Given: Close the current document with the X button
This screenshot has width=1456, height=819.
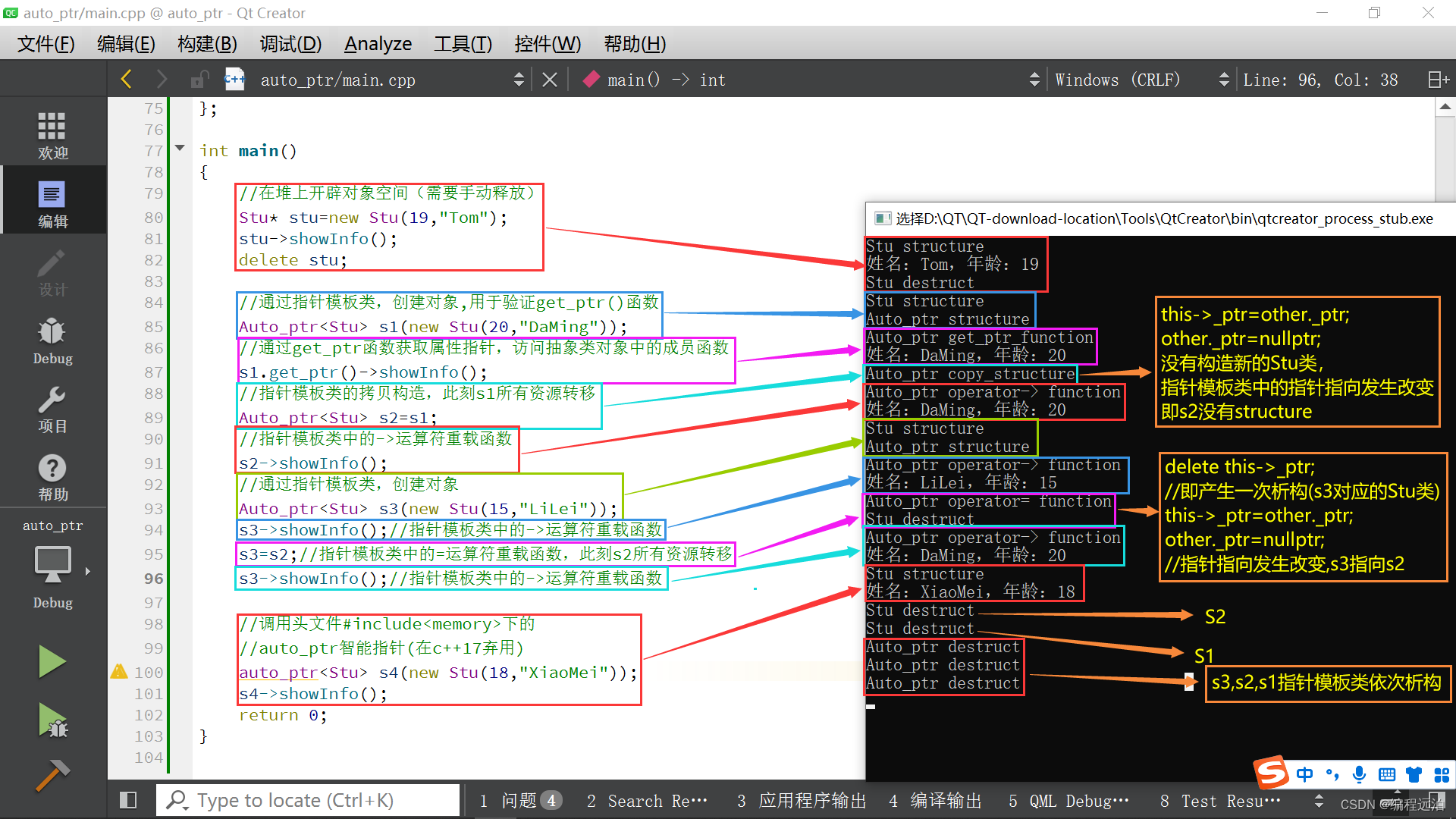Looking at the screenshot, I should tap(550, 79).
